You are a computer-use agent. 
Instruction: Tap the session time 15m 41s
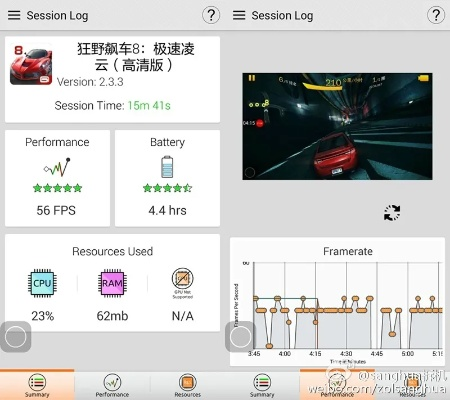[x=149, y=106]
